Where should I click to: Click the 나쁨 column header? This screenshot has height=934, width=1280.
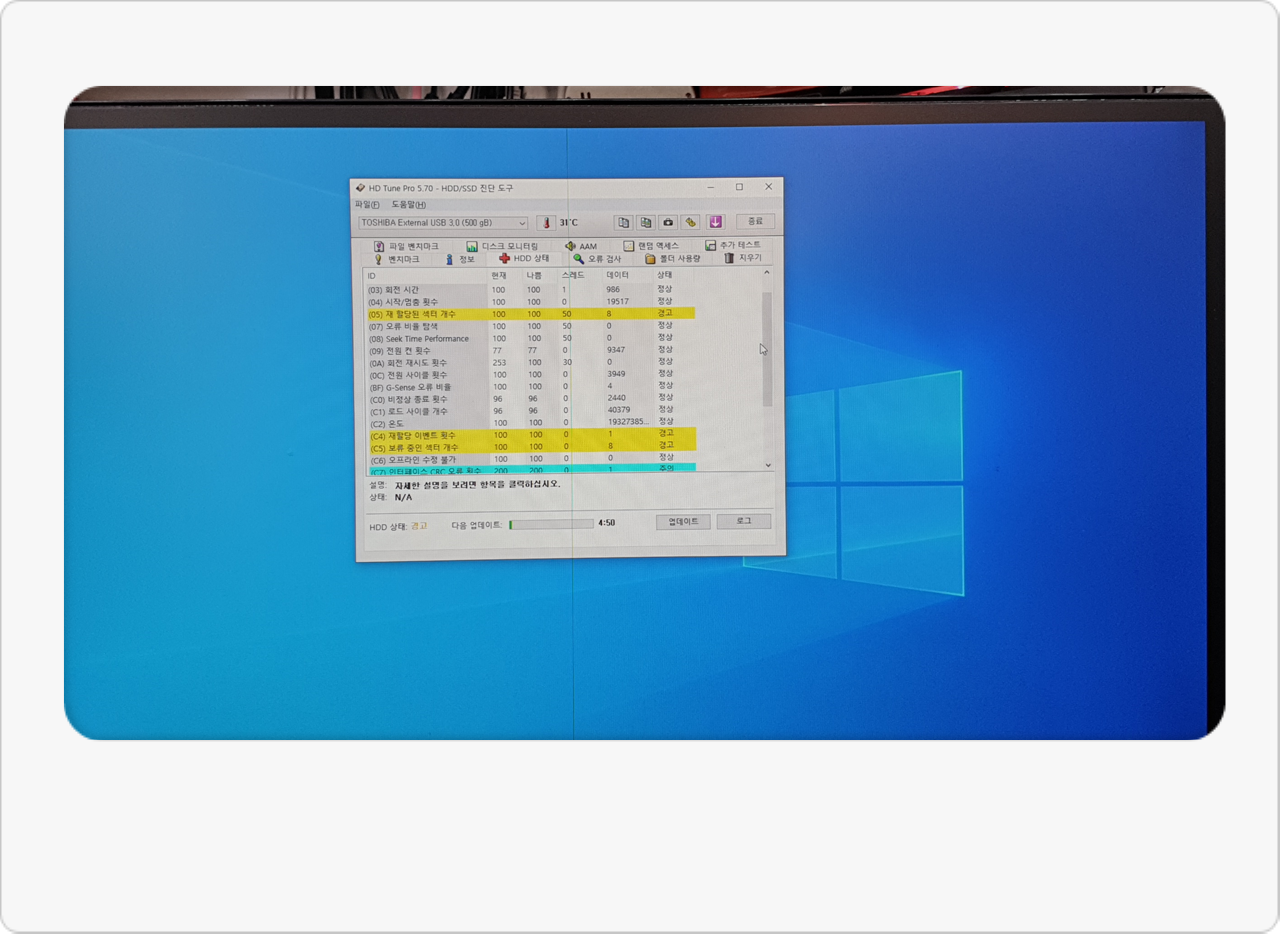point(540,275)
